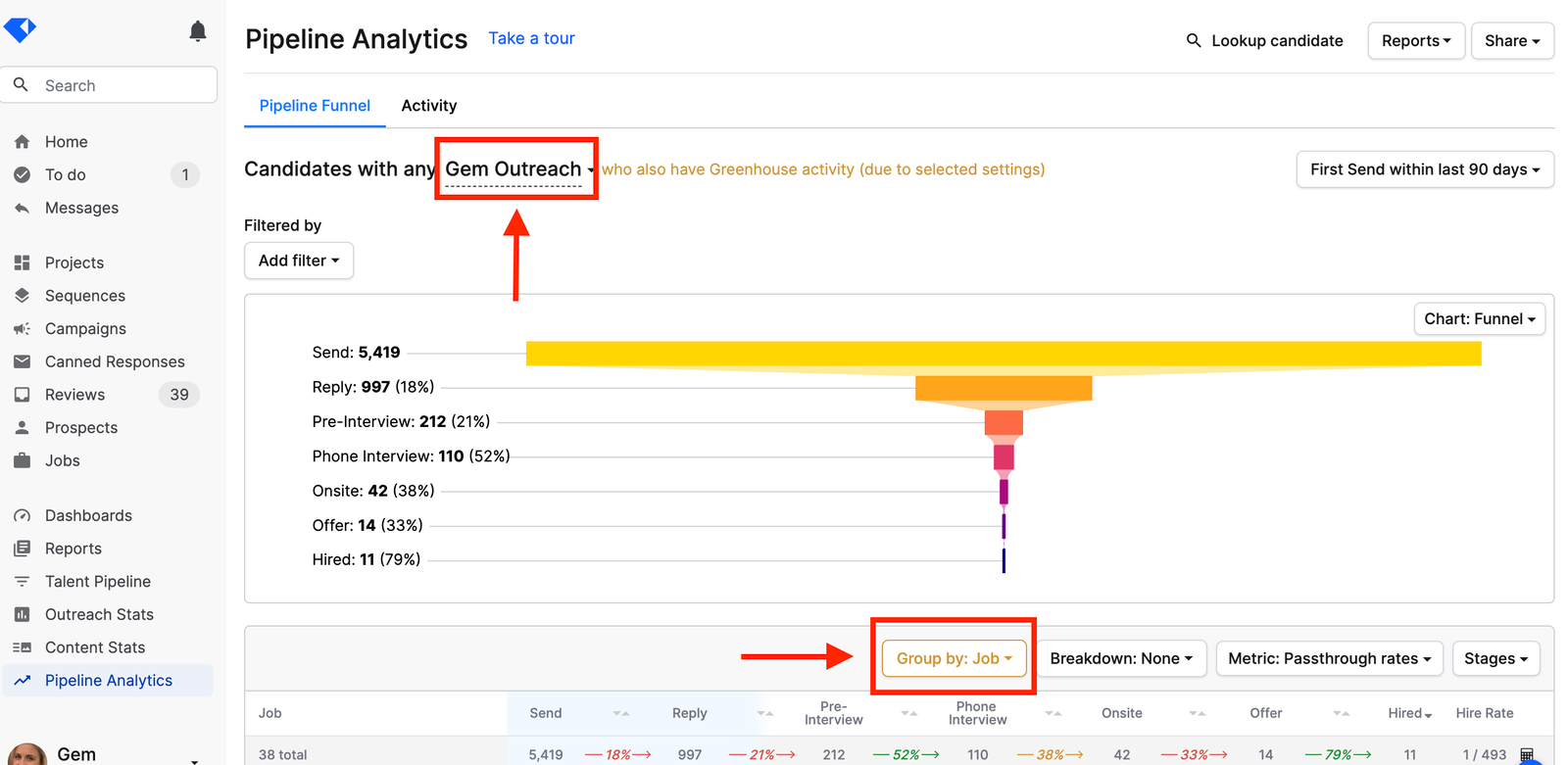Sort table by Hired column
The image size is (1568, 765).
click(x=1409, y=713)
